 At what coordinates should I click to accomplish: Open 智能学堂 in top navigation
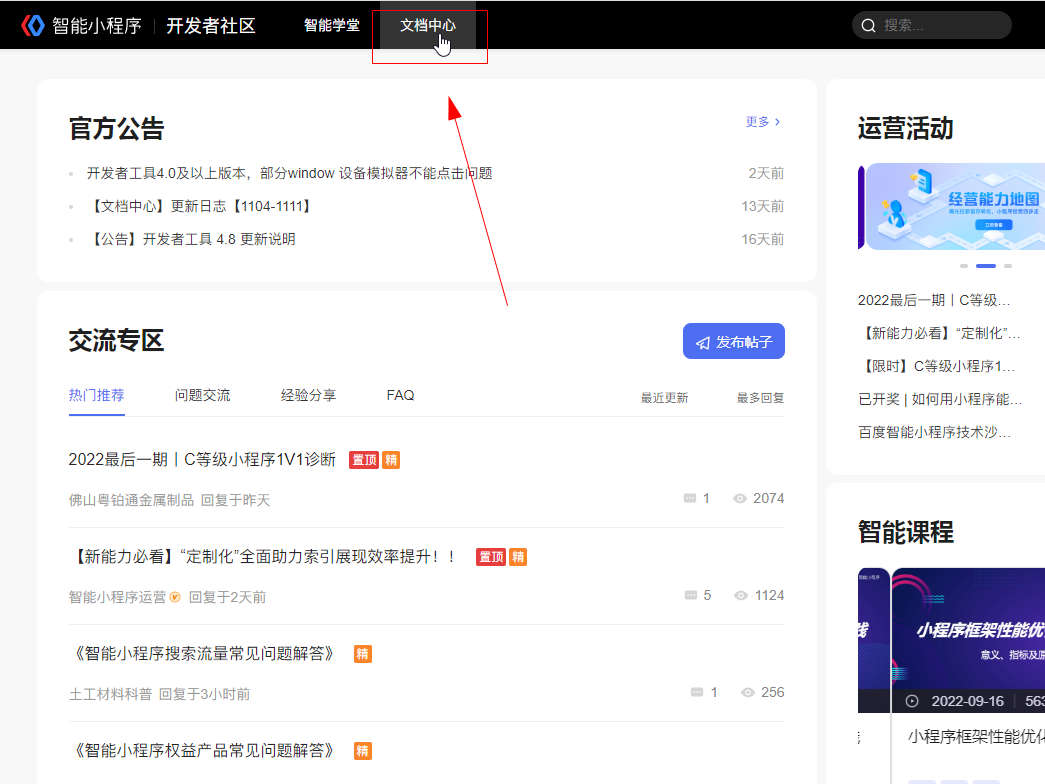pyautogui.click(x=331, y=25)
